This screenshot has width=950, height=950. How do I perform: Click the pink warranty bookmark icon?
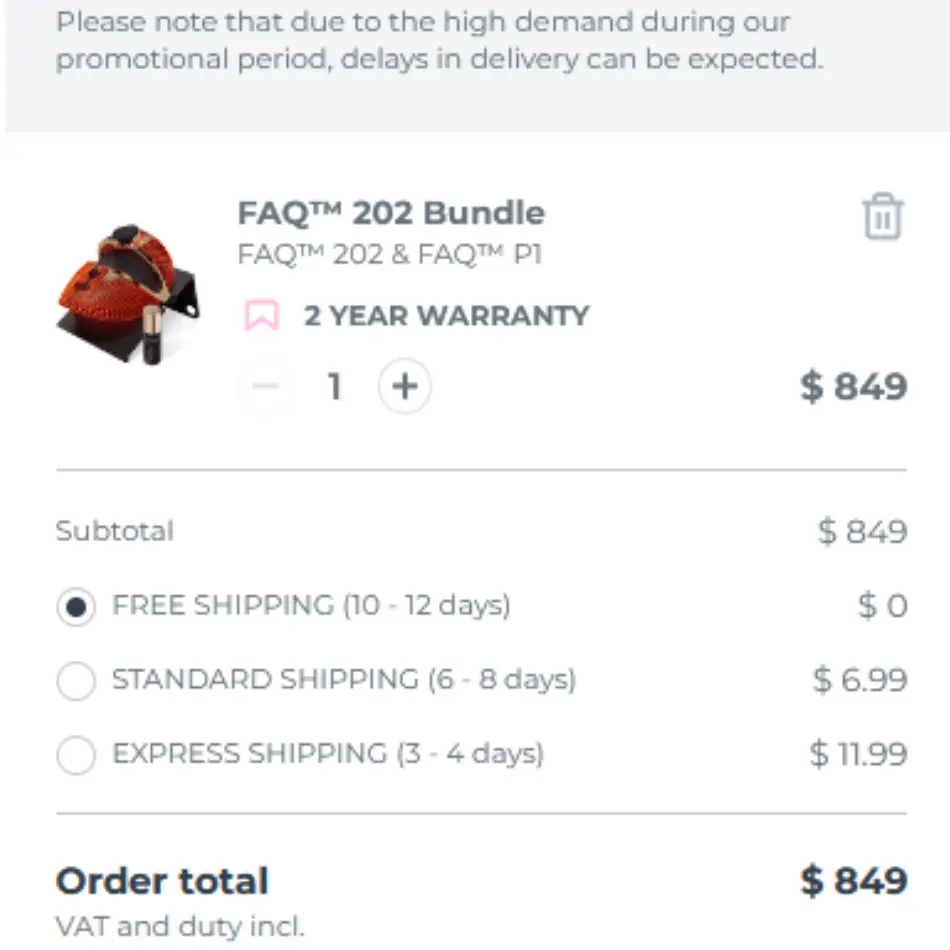(262, 315)
